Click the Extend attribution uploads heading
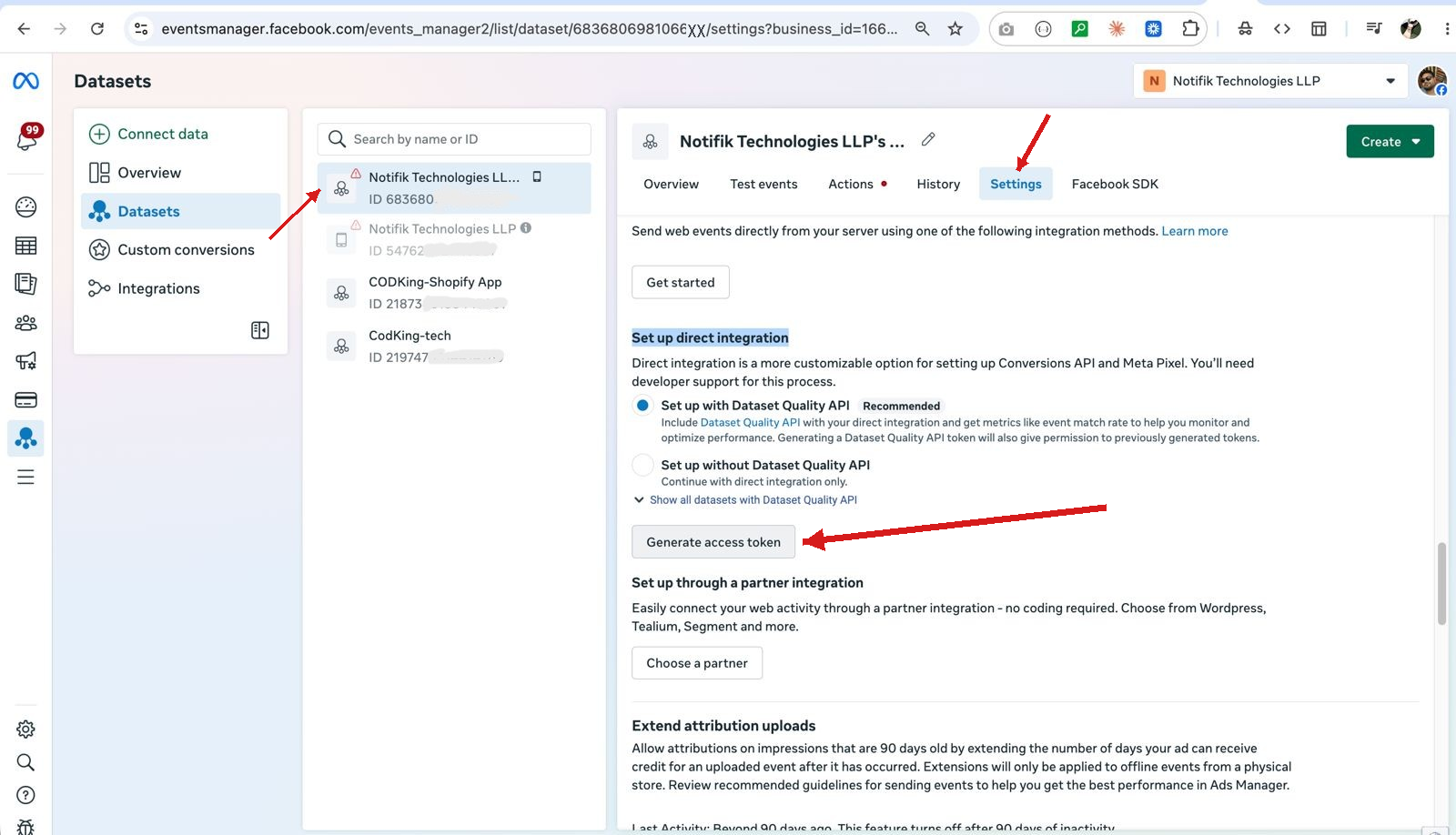Viewport: 1456px width, 835px height. pyautogui.click(x=723, y=726)
